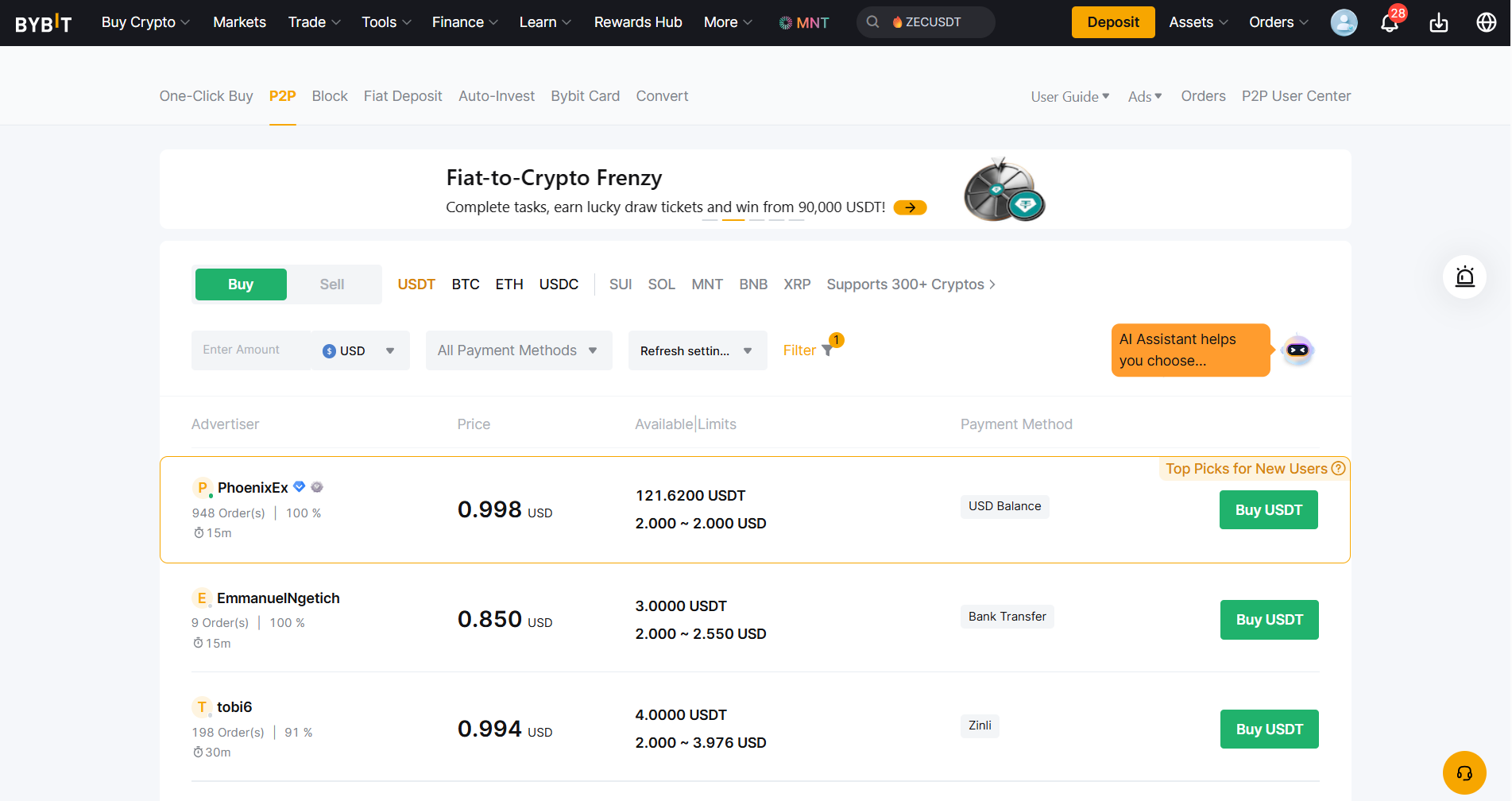
Task: Click the globe language selector icon
Action: 1486,23
